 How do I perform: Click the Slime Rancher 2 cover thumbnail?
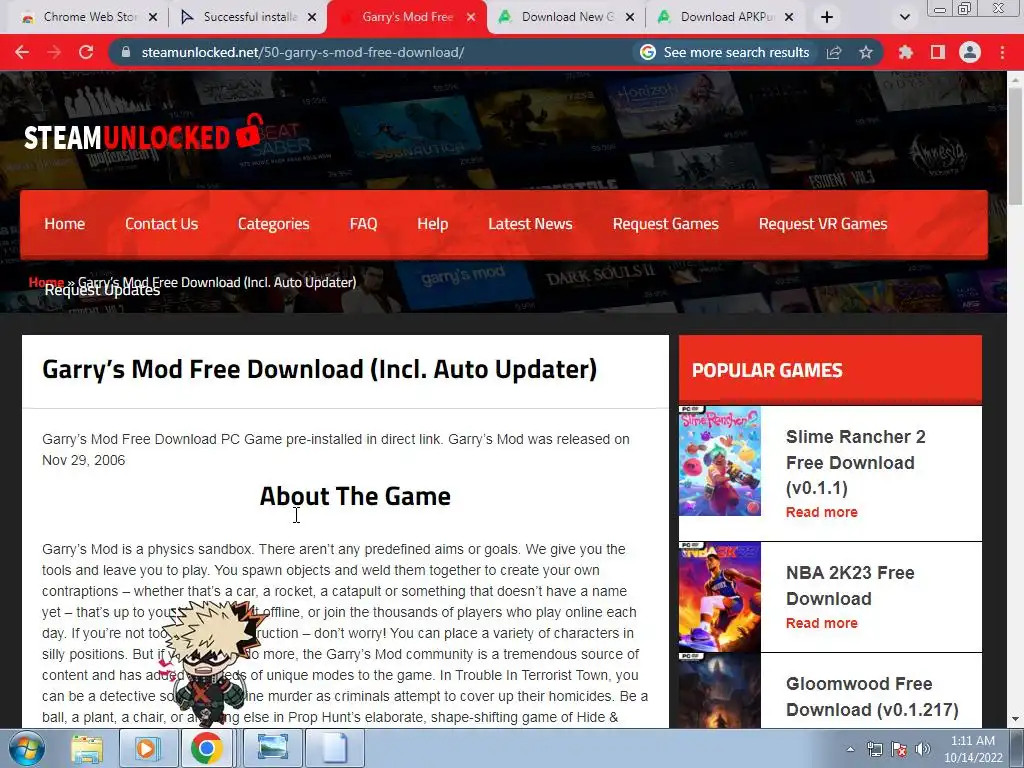pyautogui.click(x=720, y=461)
